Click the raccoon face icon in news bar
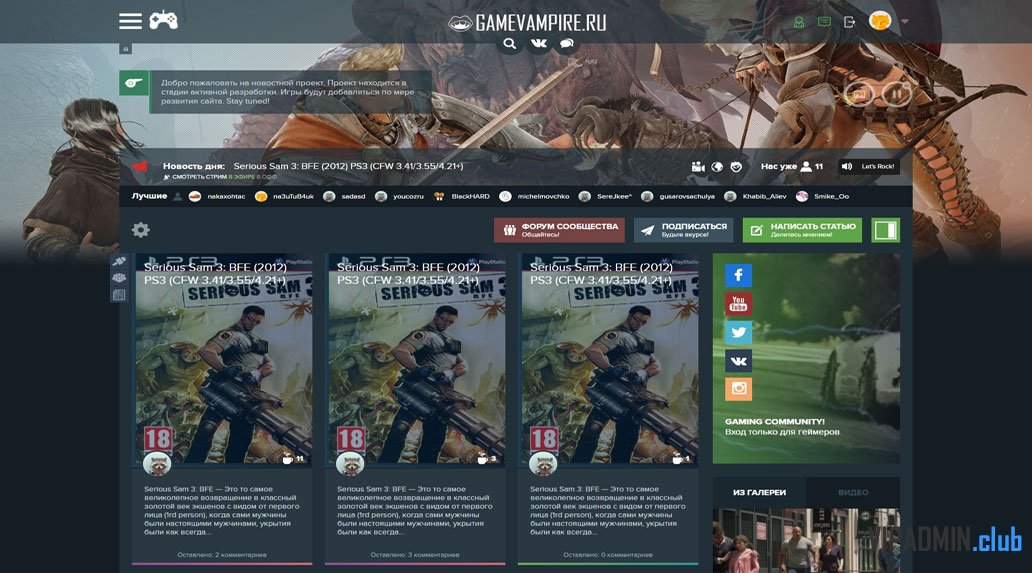This screenshot has height=573, width=1032. coord(736,166)
